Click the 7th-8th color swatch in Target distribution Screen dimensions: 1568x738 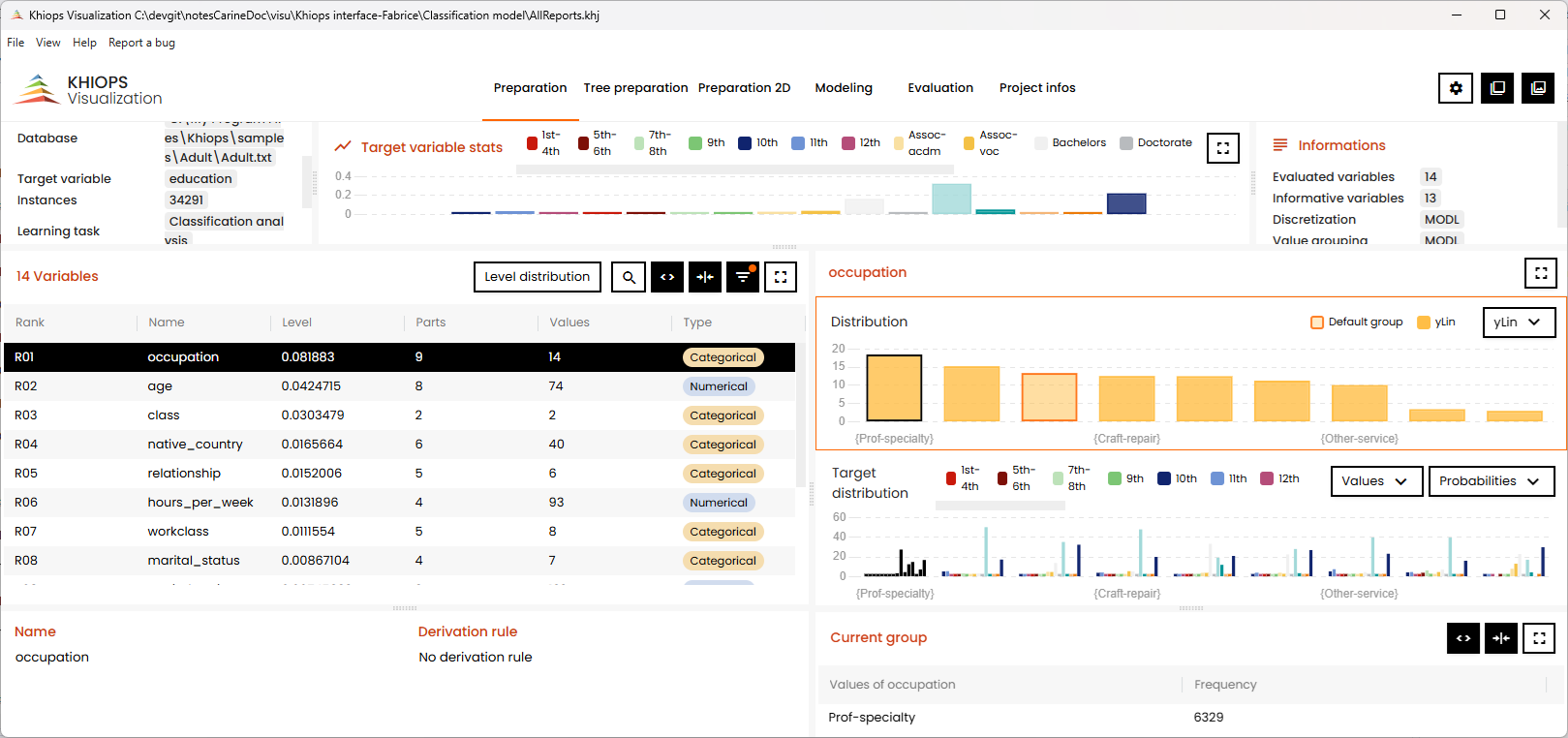(x=1058, y=478)
